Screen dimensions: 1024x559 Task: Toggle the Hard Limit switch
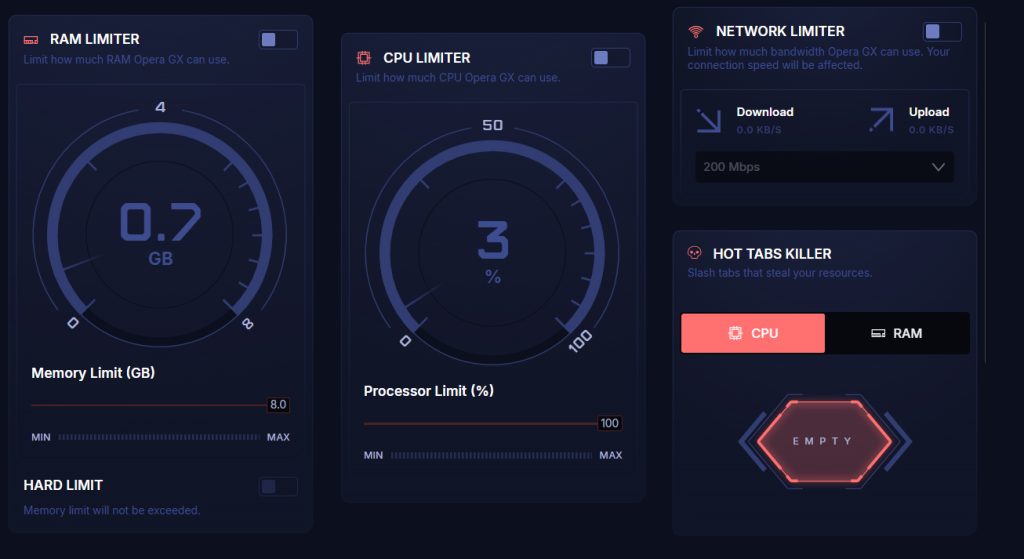tap(278, 486)
